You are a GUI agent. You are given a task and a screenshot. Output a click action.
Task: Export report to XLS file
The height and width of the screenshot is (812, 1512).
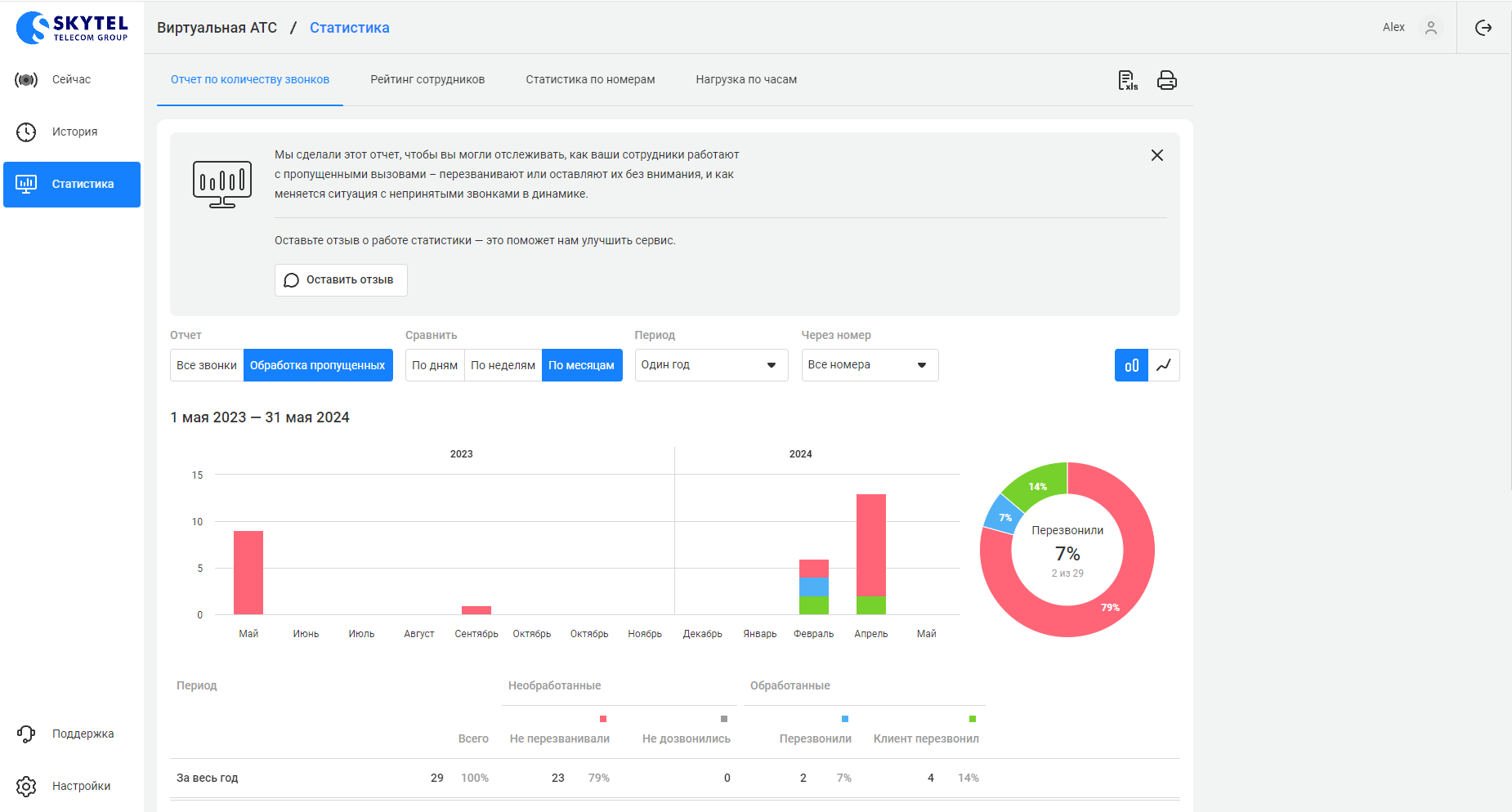(1128, 80)
